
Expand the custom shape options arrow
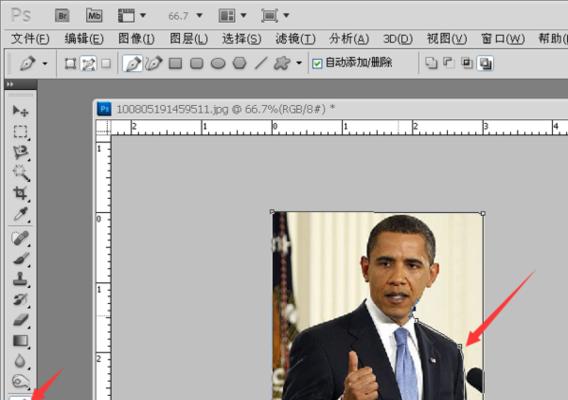[x=299, y=63]
